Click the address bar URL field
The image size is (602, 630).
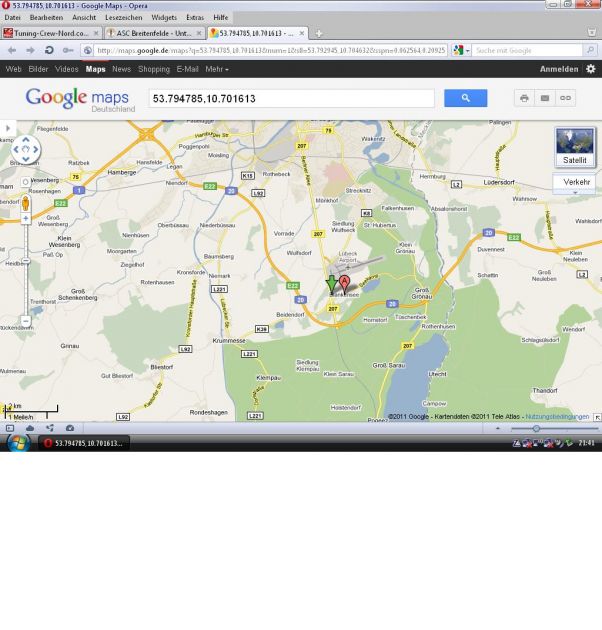point(271,50)
